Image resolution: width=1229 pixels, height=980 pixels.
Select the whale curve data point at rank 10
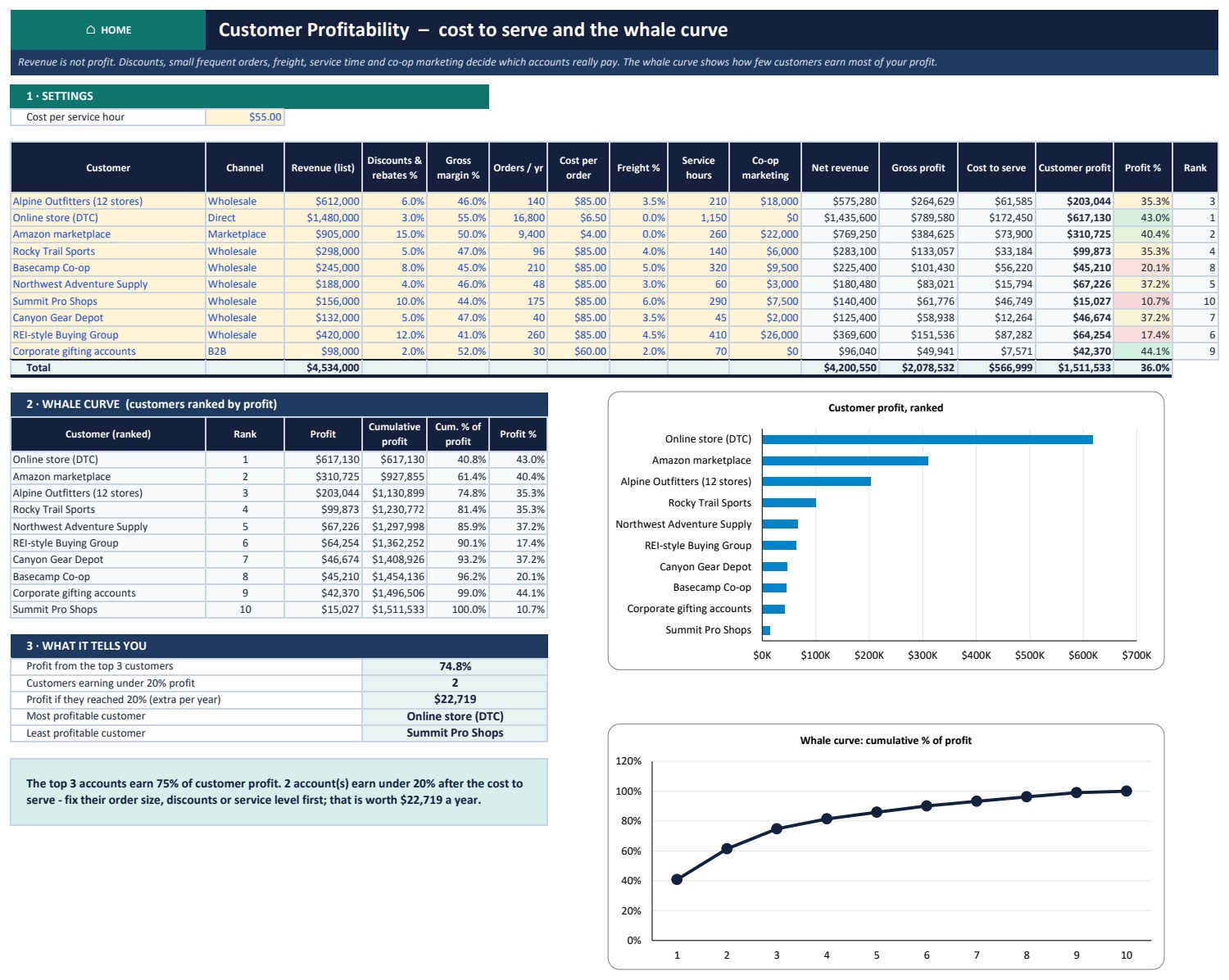click(1127, 791)
